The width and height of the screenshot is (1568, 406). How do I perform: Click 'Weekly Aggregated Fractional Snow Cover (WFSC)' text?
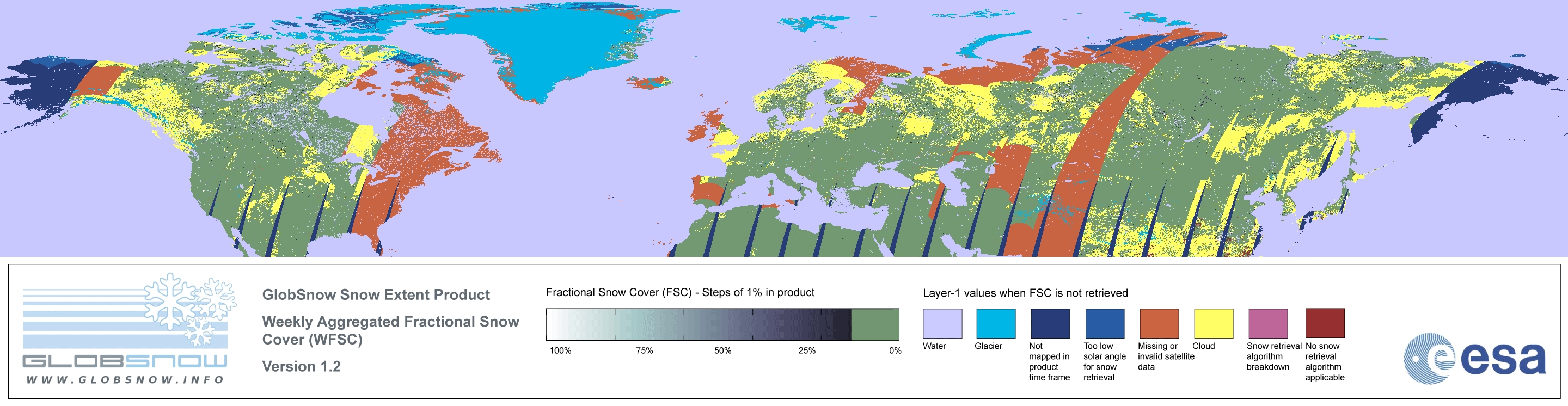coord(390,330)
